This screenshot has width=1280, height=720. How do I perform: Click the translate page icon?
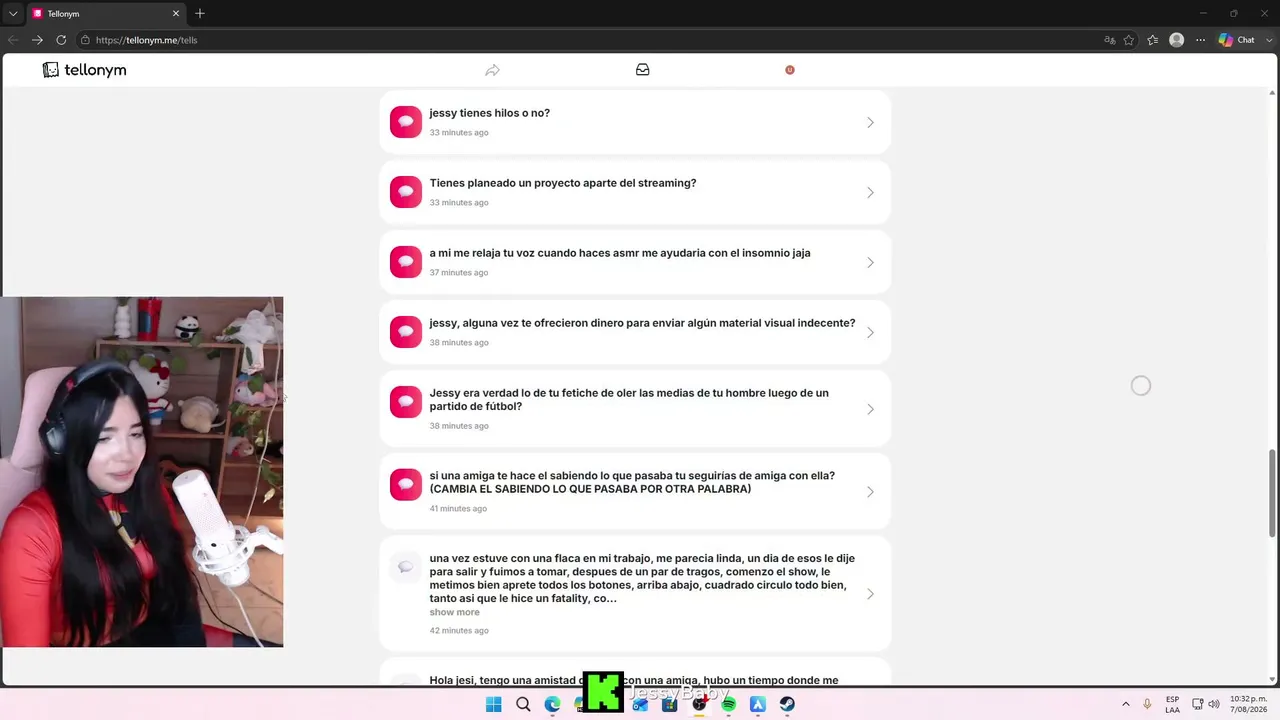point(1109,40)
